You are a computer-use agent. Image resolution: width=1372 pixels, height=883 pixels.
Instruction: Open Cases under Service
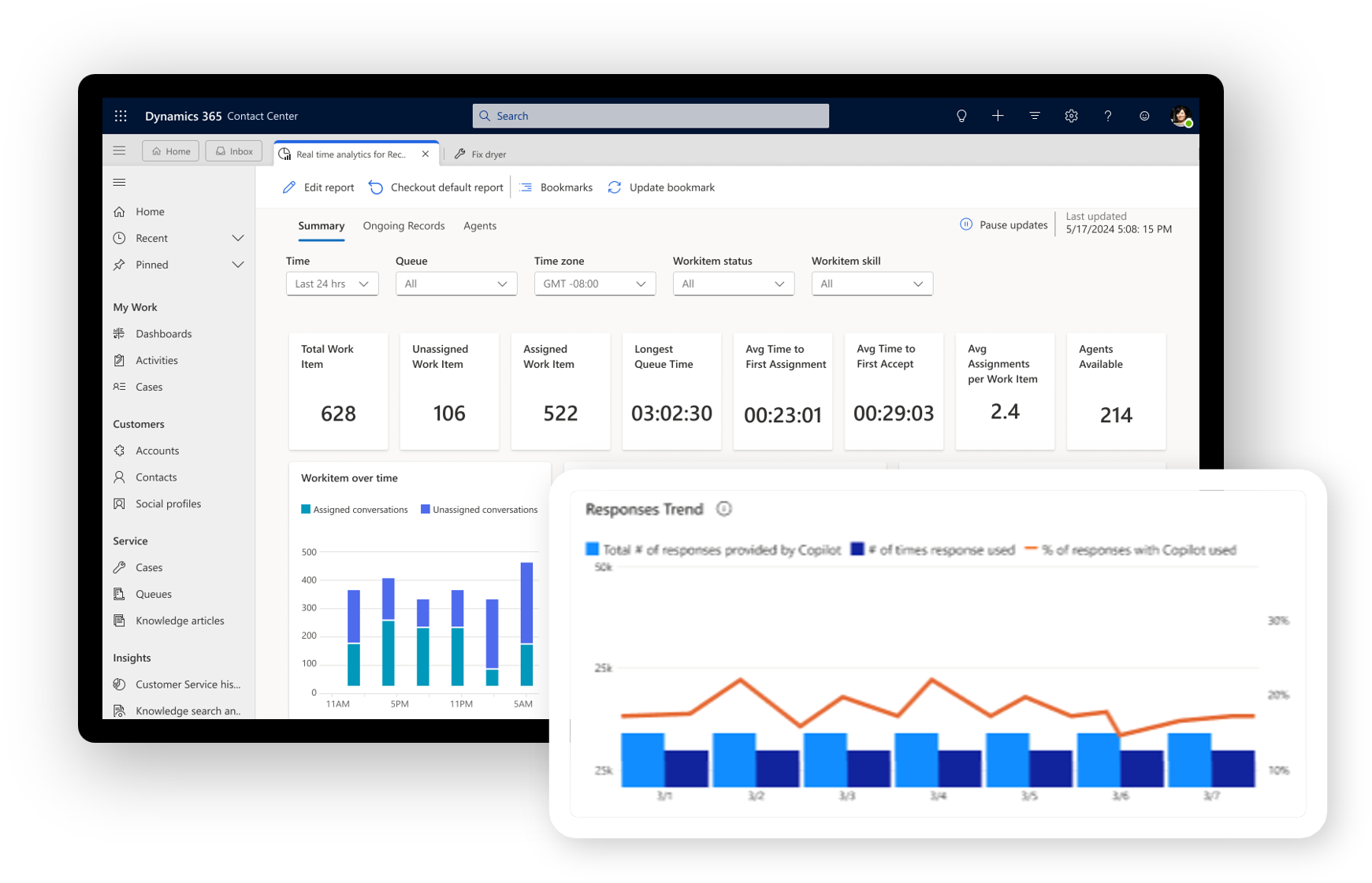[149, 567]
